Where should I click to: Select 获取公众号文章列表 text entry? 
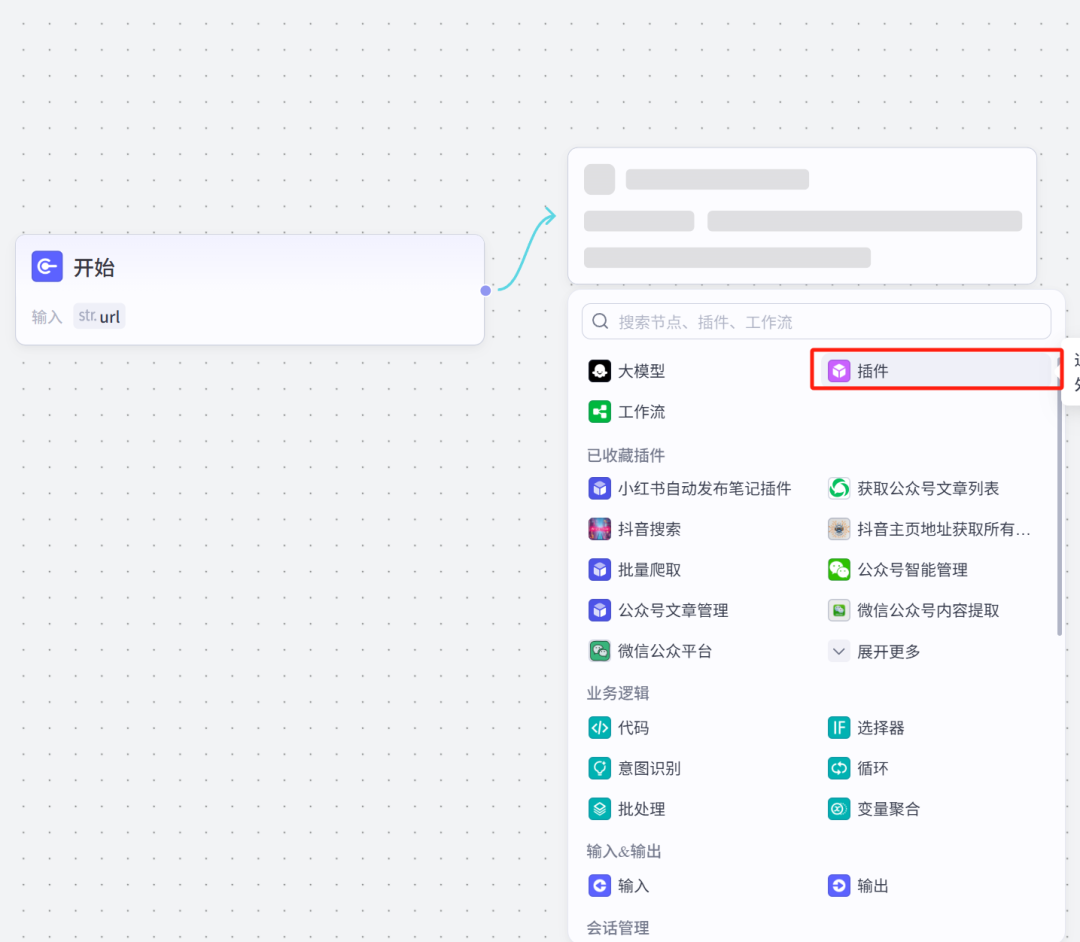(x=928, y=488)
